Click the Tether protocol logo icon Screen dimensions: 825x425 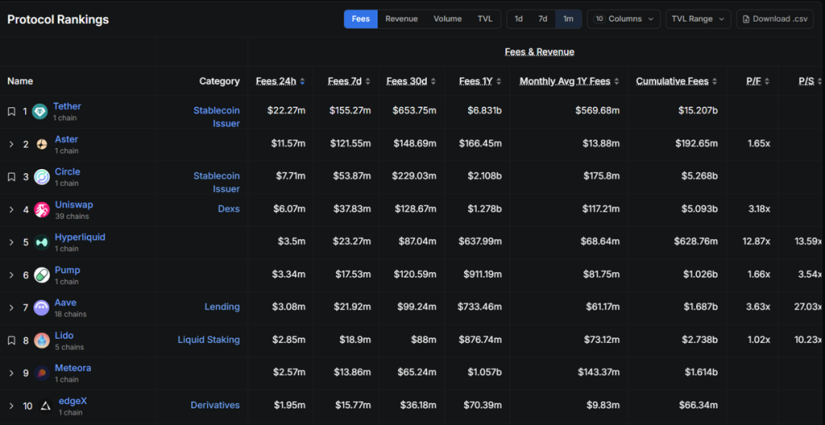click(40, 112)
